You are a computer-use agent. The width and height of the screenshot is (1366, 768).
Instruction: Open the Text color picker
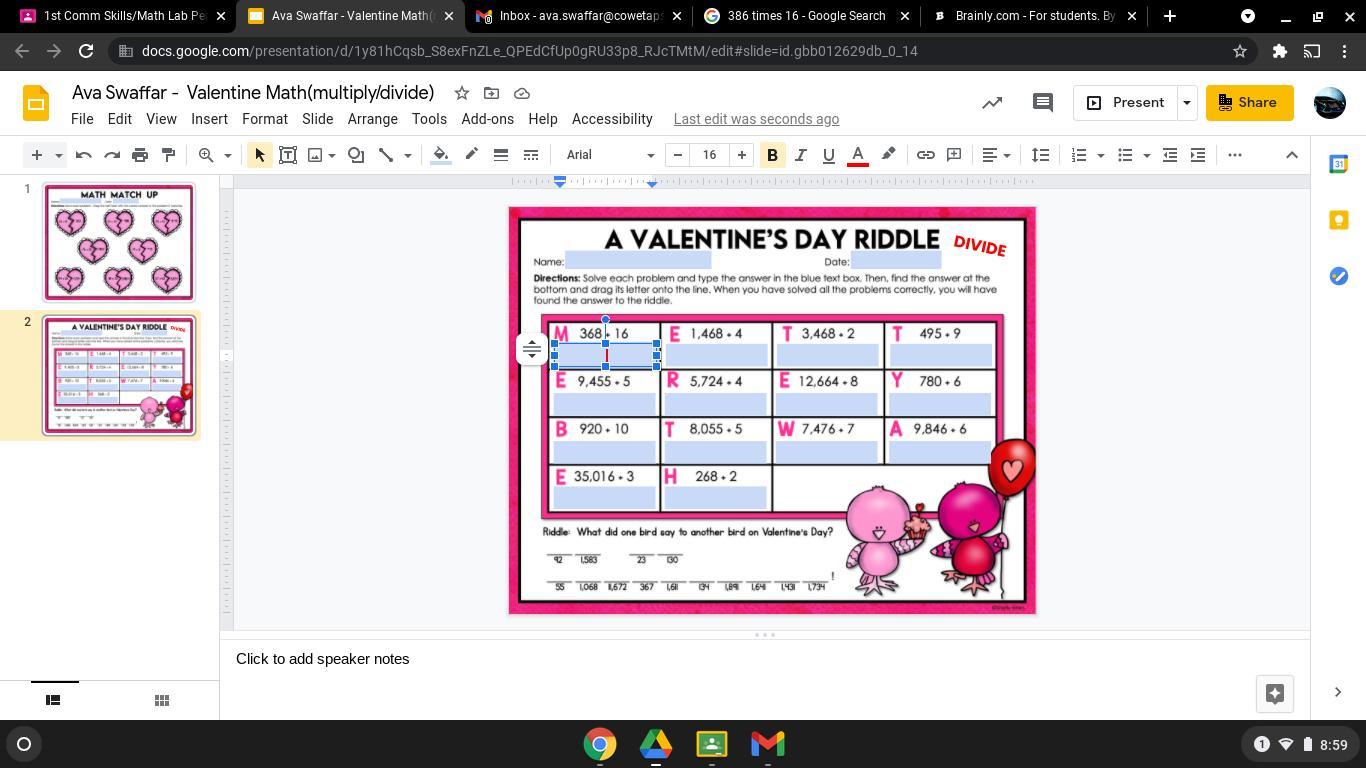857,155
